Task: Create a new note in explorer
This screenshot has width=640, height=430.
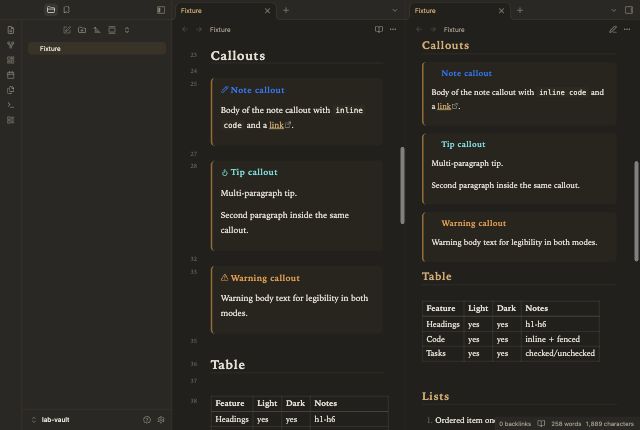Action: click(67, 30)
